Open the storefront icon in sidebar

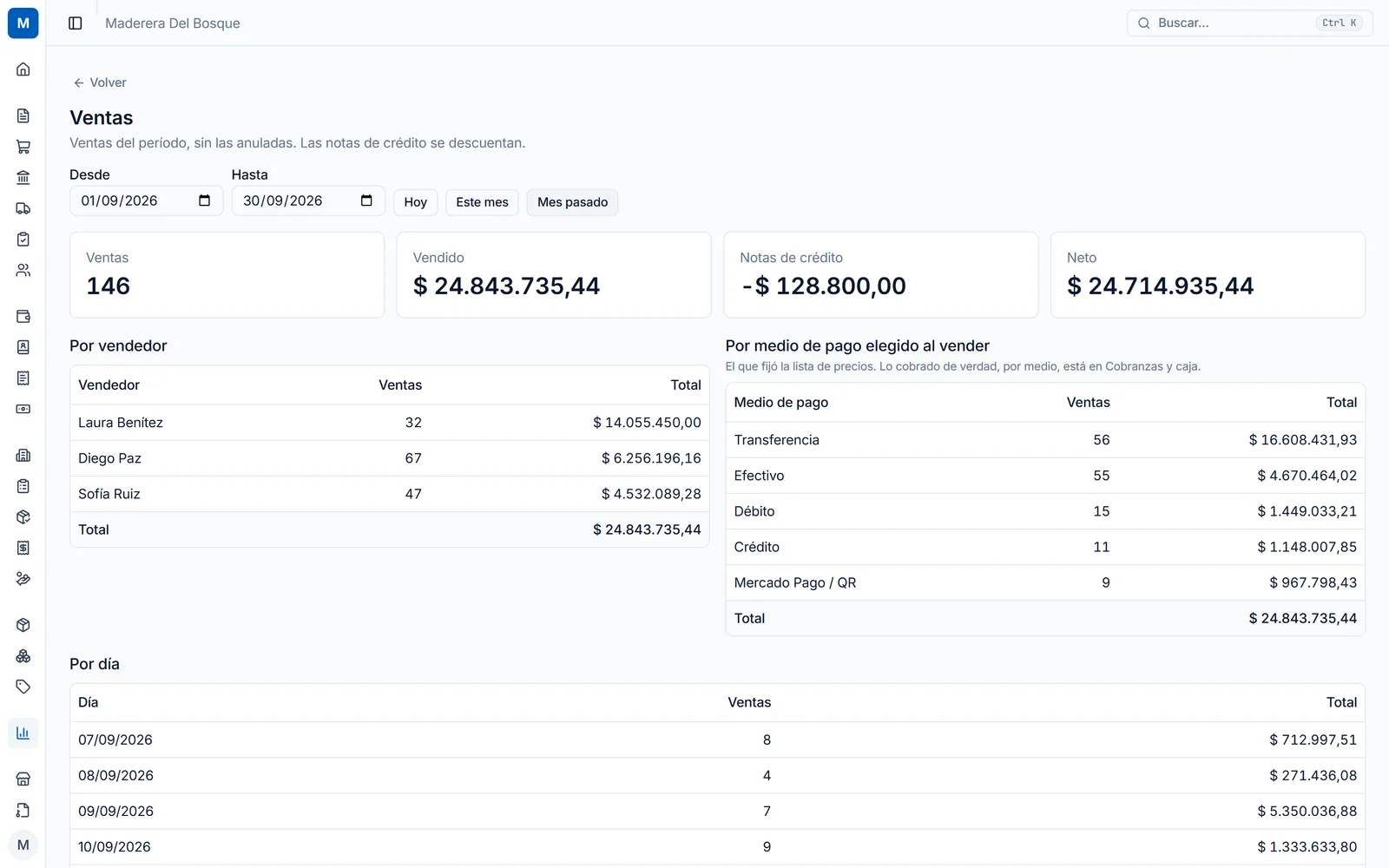pyautogui.click(x=23, y=779)
